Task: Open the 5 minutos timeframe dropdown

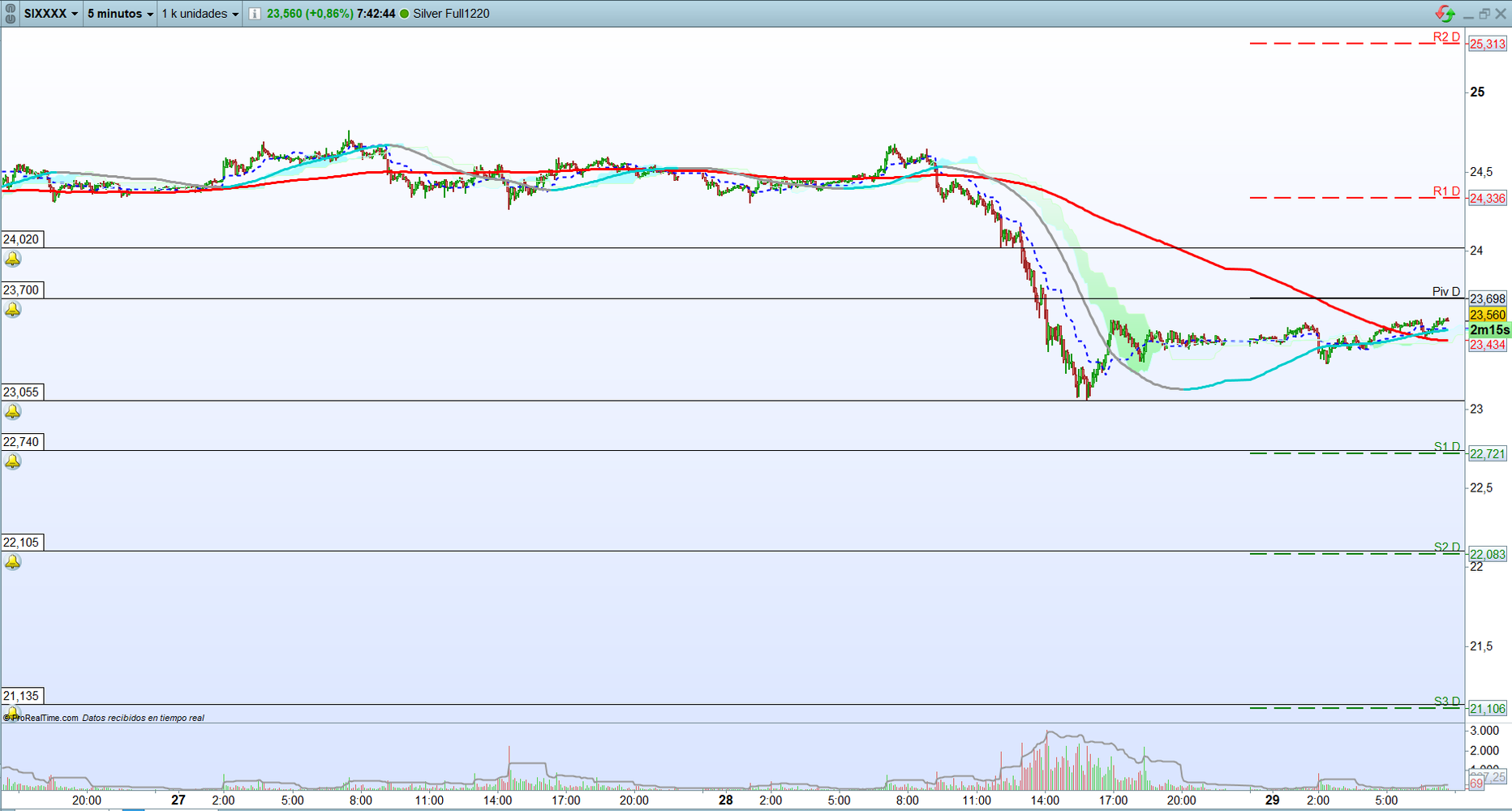Action: (120, 14)
